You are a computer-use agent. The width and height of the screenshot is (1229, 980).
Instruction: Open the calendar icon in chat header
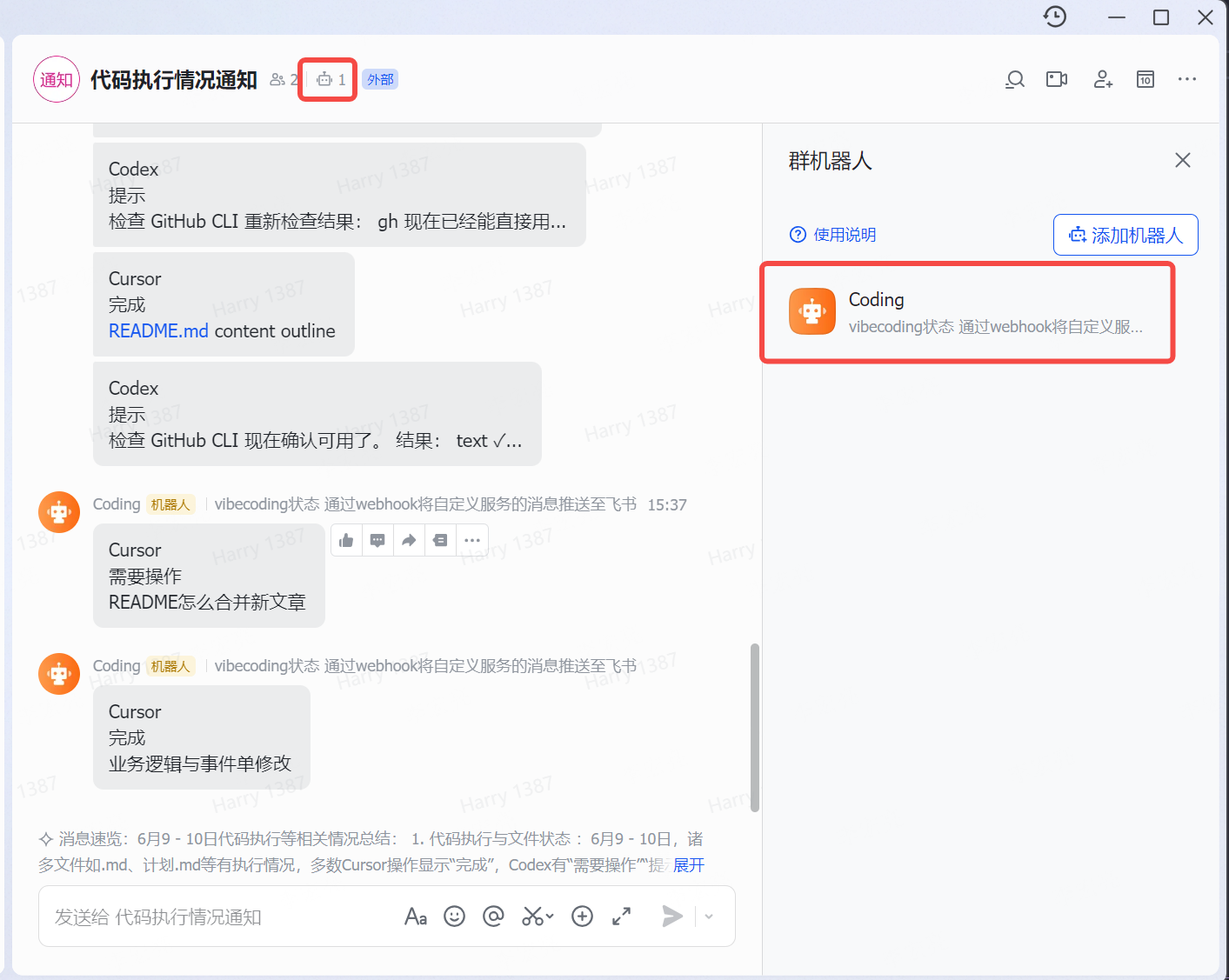[x=1146, y=79]
